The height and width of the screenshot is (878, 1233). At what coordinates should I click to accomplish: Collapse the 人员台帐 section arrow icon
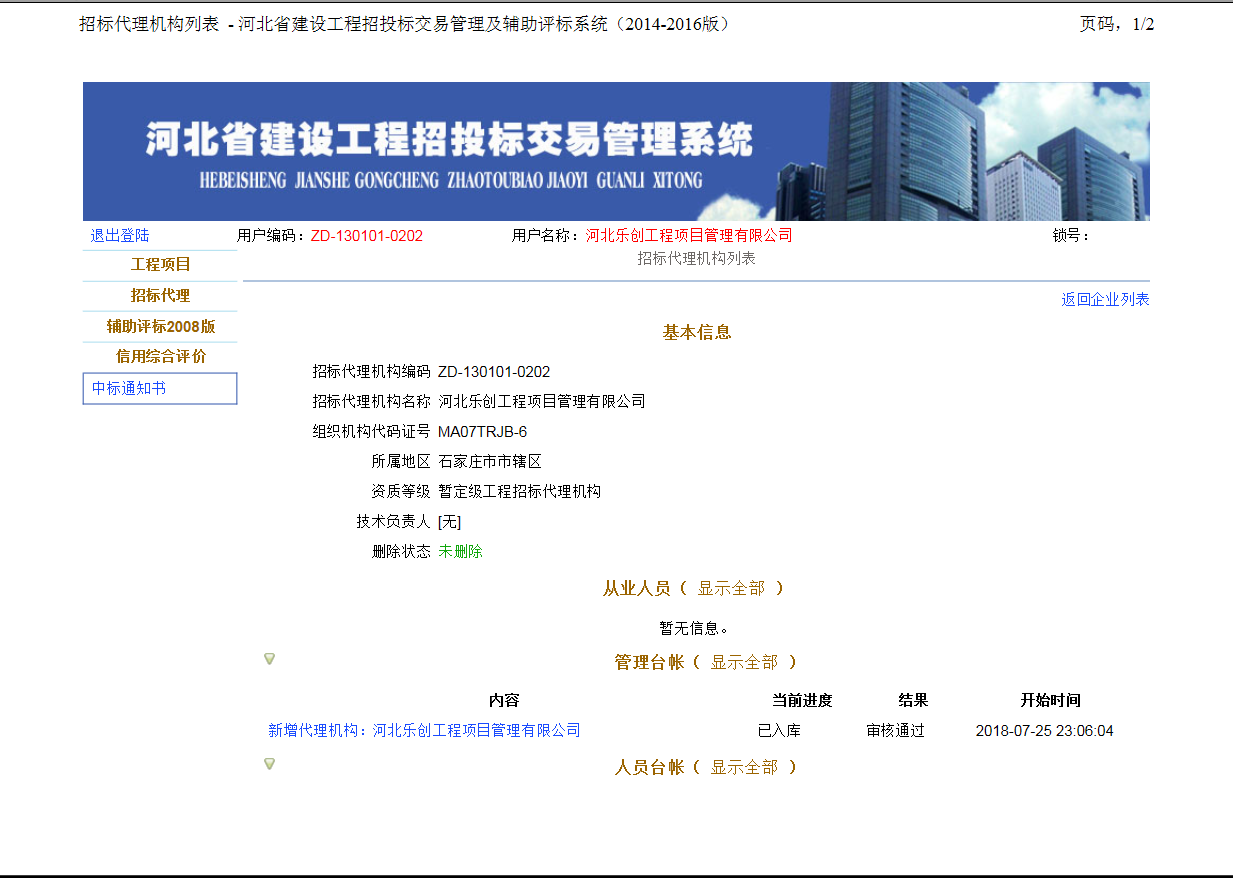click(269, 764)
